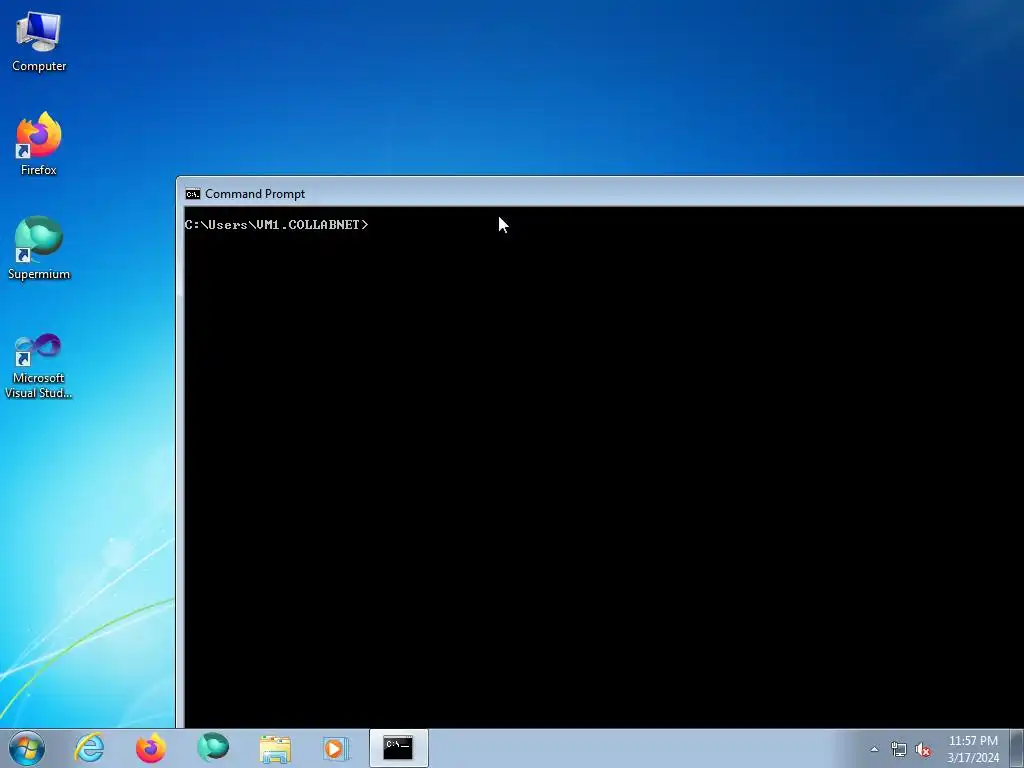Open Windows Media Player from the taskbar
The height and width of the screenshot is (768, 1024).
click(x=336, y=748)
